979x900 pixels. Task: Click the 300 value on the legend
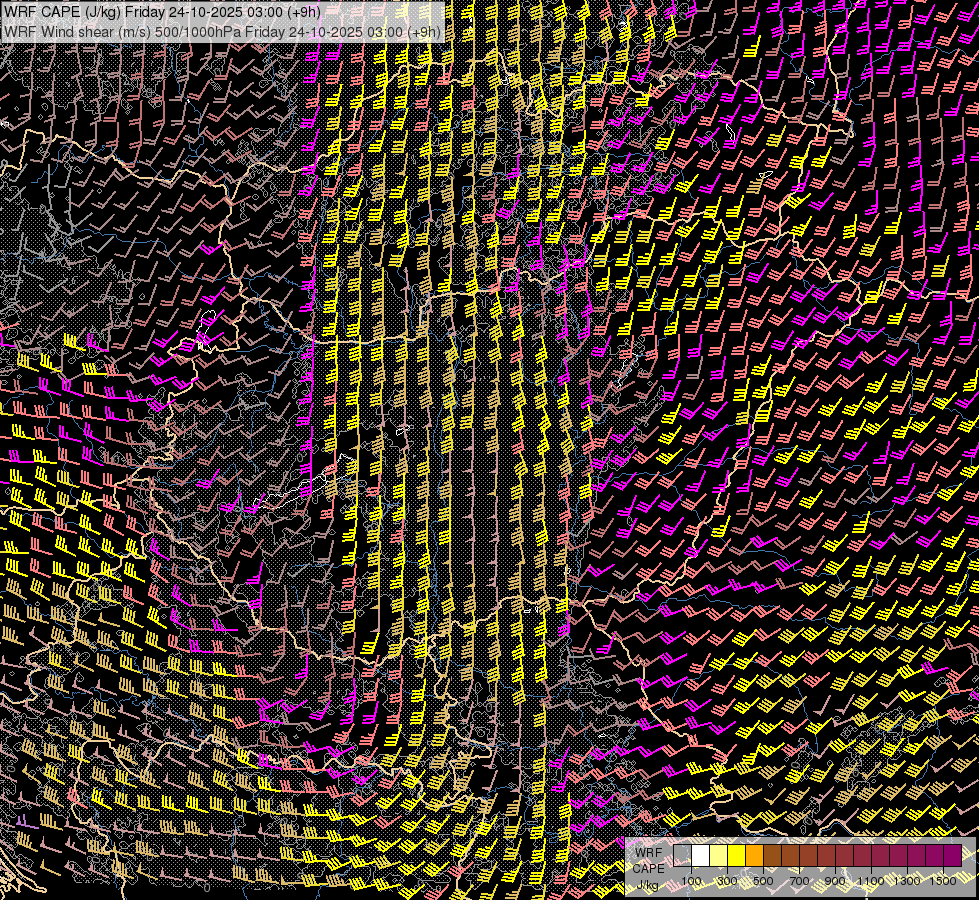click(x=727, y=881)
